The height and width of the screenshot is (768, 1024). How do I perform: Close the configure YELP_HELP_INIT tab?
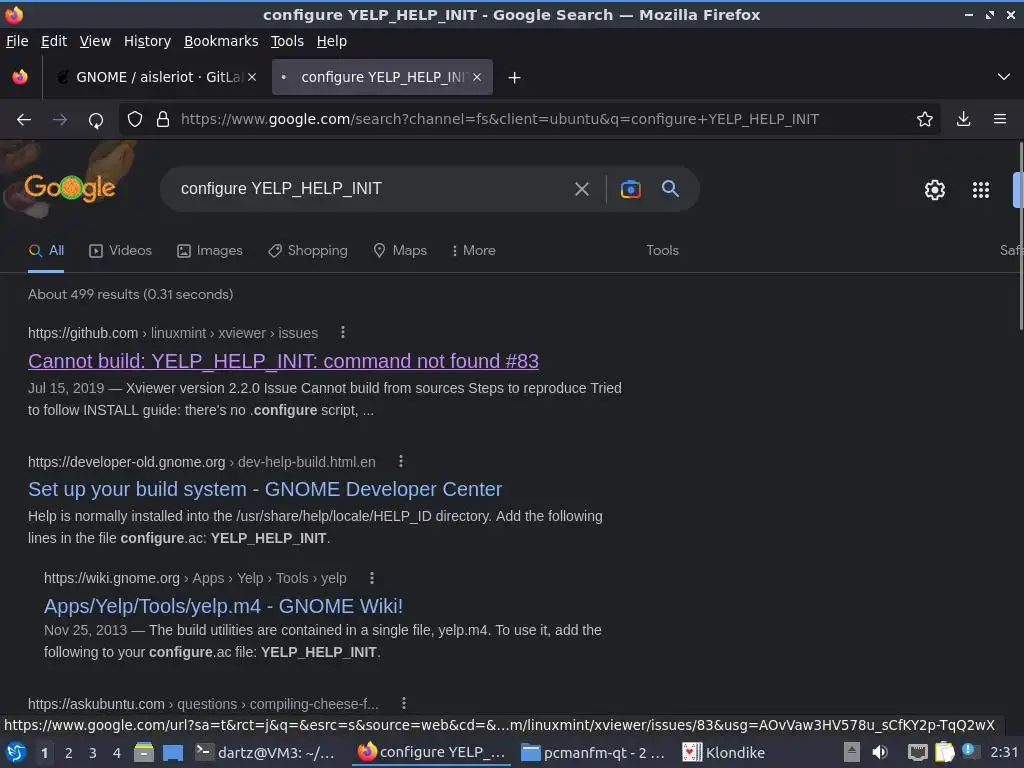tap(477, 77)
